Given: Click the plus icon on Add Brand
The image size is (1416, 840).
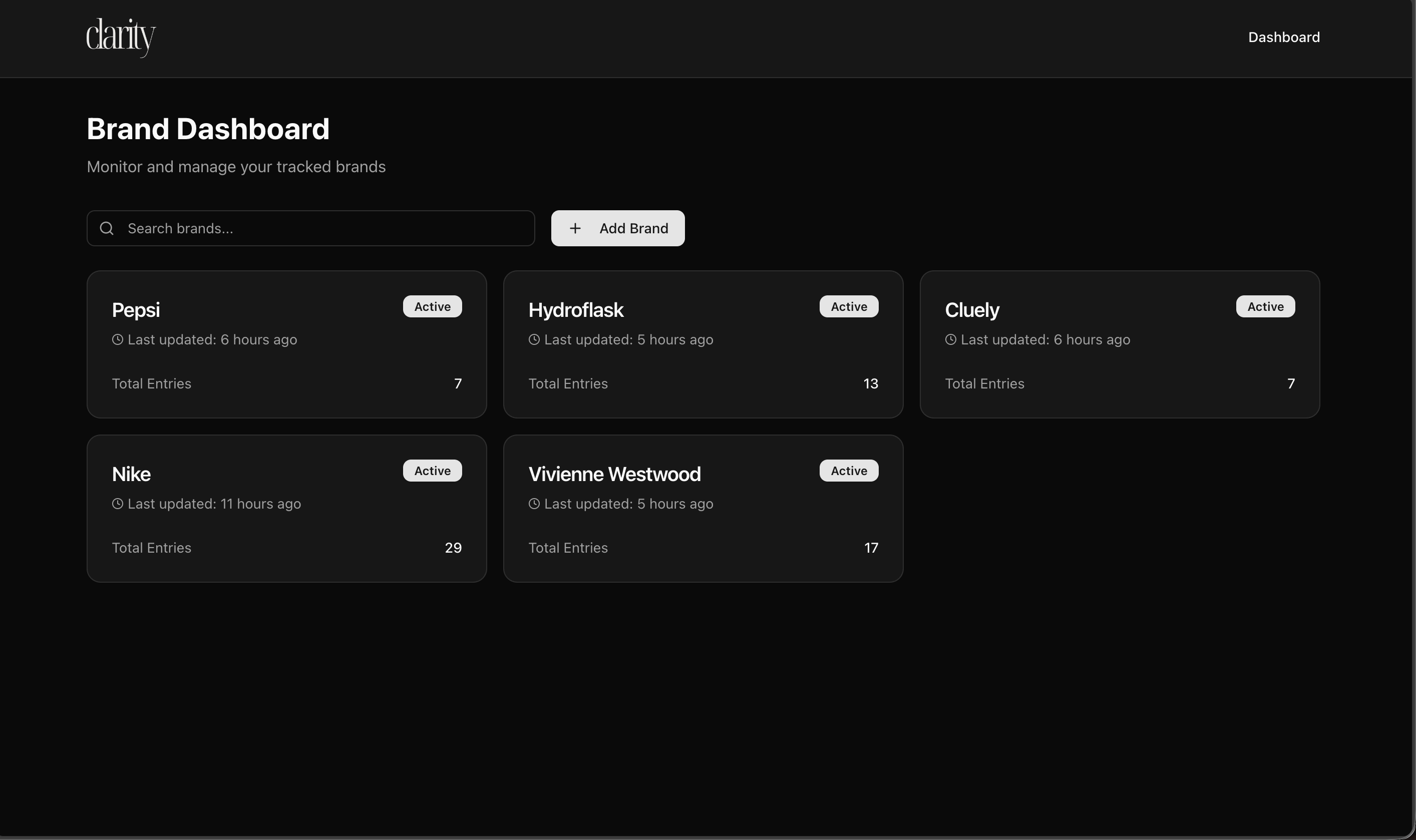Looking at the screenshot, I should 575,228.
